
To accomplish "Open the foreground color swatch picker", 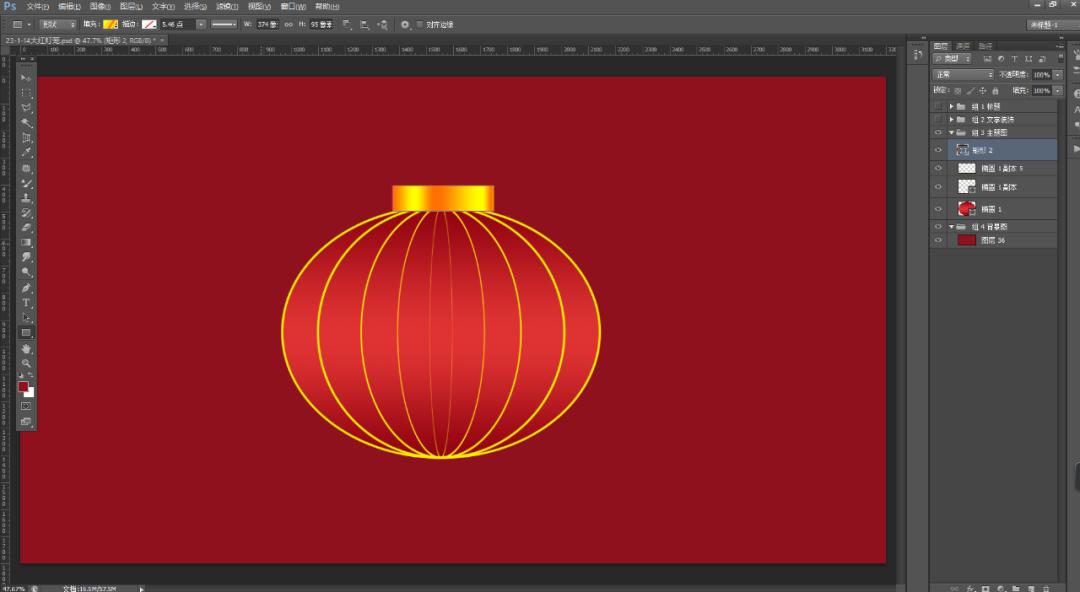I will pyautogui.click(x=24, y=387).
